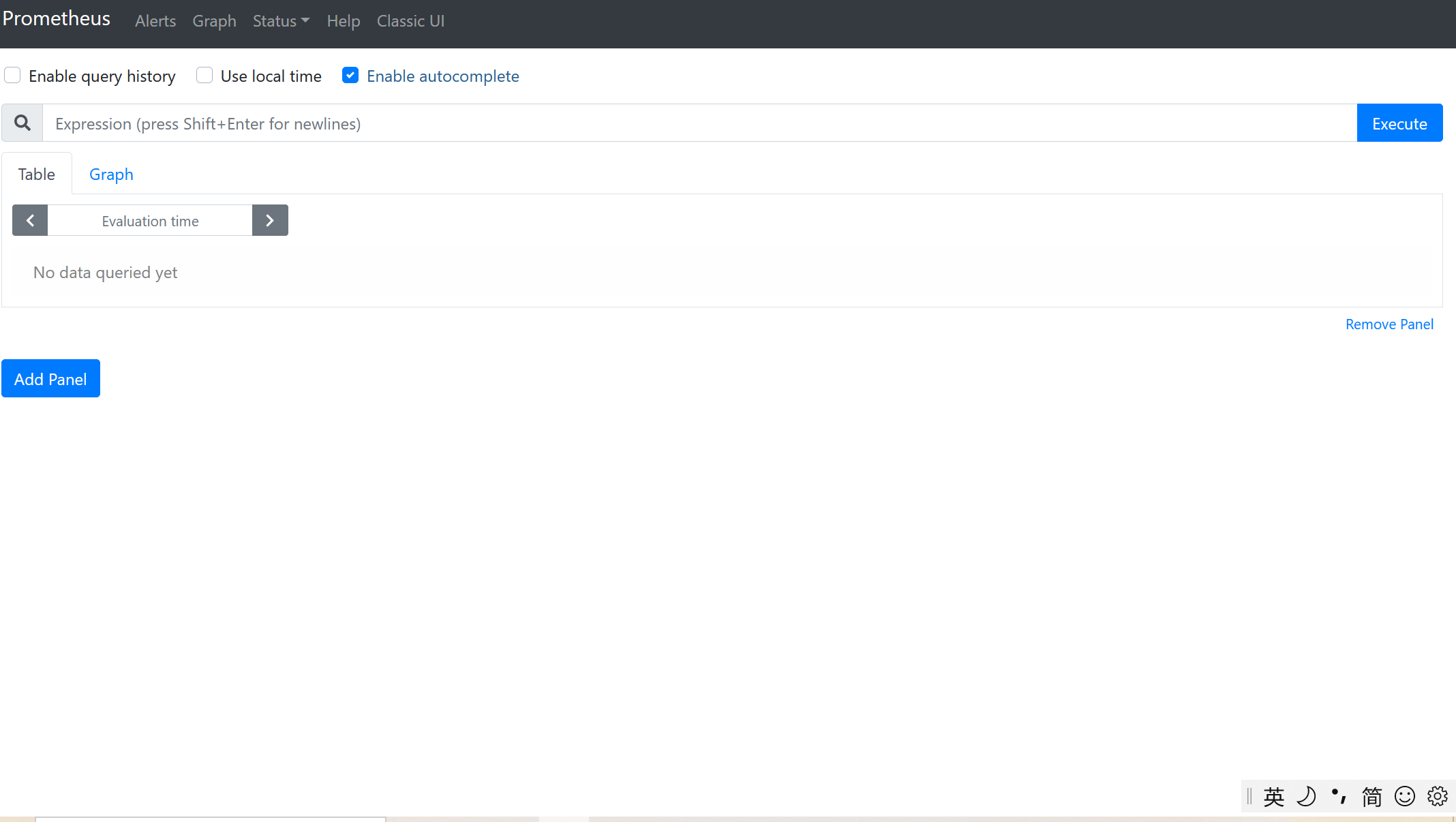The width and height of the screenshot is (1456, 822).
Task: Step evaluation time backward arrow
Action: click(x=30, y=220)
